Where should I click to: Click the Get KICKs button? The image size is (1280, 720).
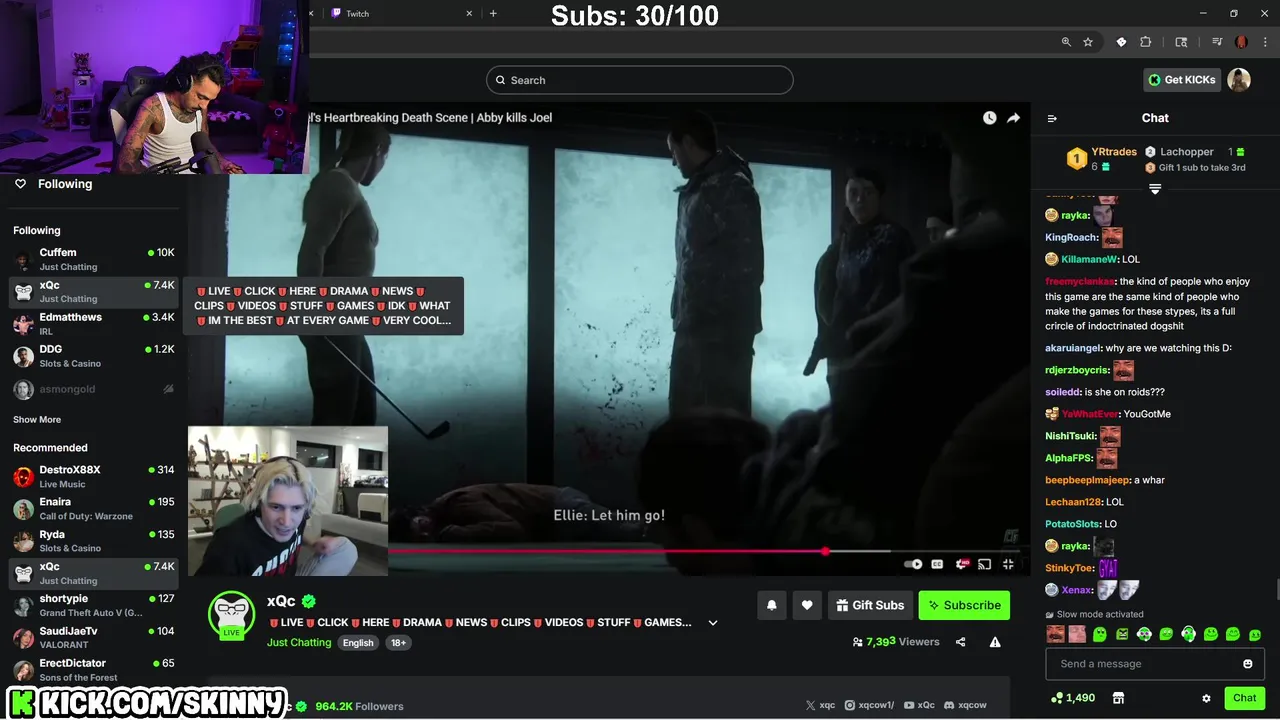point(1182,80)
